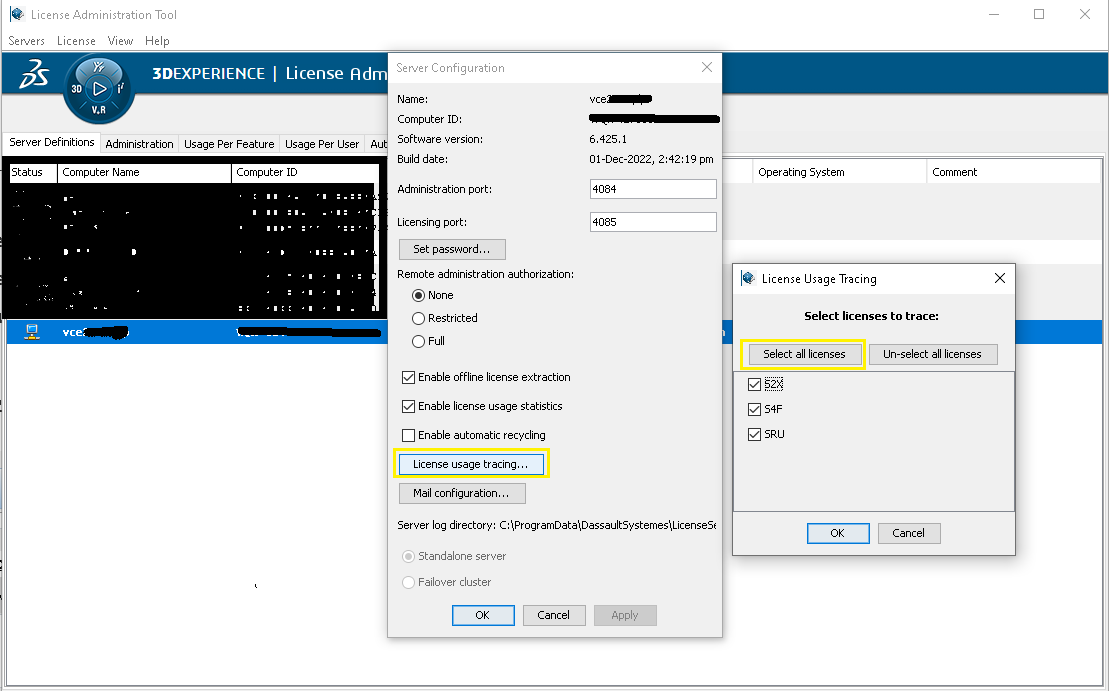Click the server status icon in selected row
Image resolution: width=1112 pixels, height=691 pixels.
click(31, 332)
